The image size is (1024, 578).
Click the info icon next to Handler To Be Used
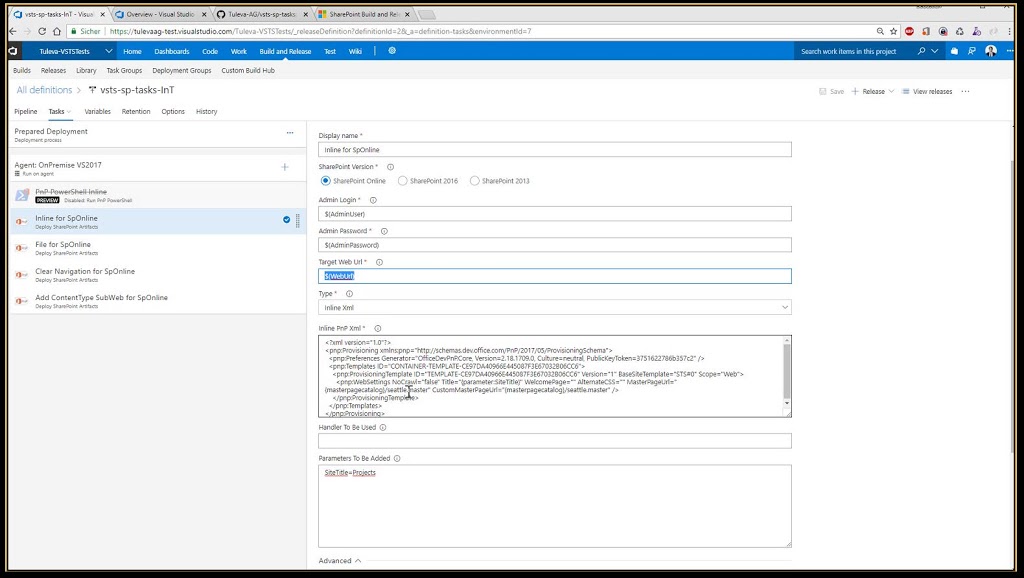pos(383,428)
